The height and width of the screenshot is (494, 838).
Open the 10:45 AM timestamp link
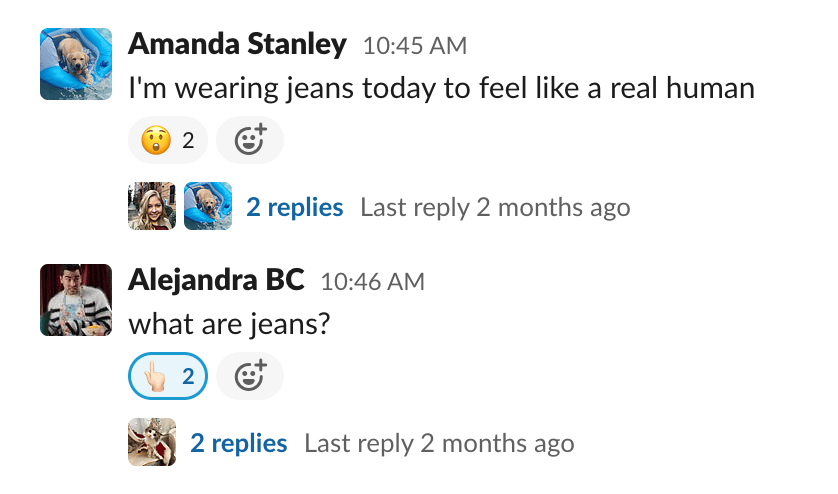414,46
